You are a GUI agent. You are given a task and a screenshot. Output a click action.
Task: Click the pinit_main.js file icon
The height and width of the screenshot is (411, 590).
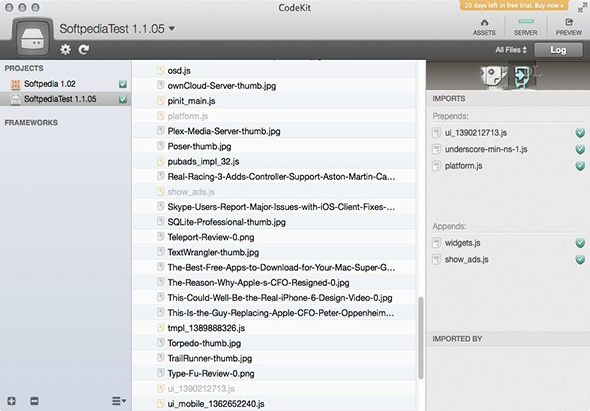pos(161,100)
